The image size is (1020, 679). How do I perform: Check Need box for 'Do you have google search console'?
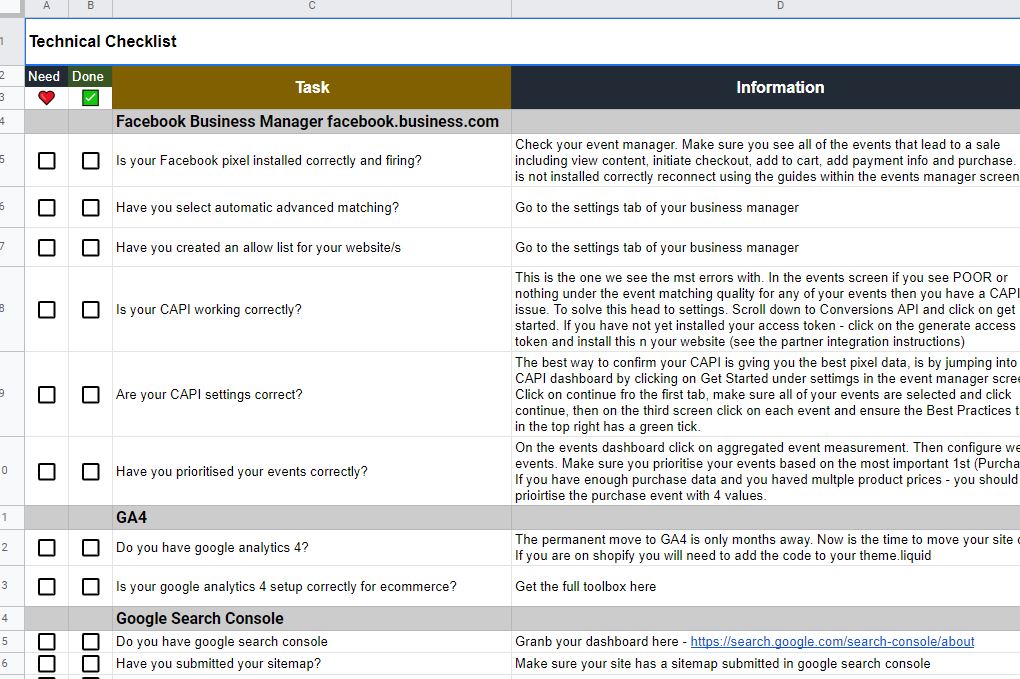(47, 642)
